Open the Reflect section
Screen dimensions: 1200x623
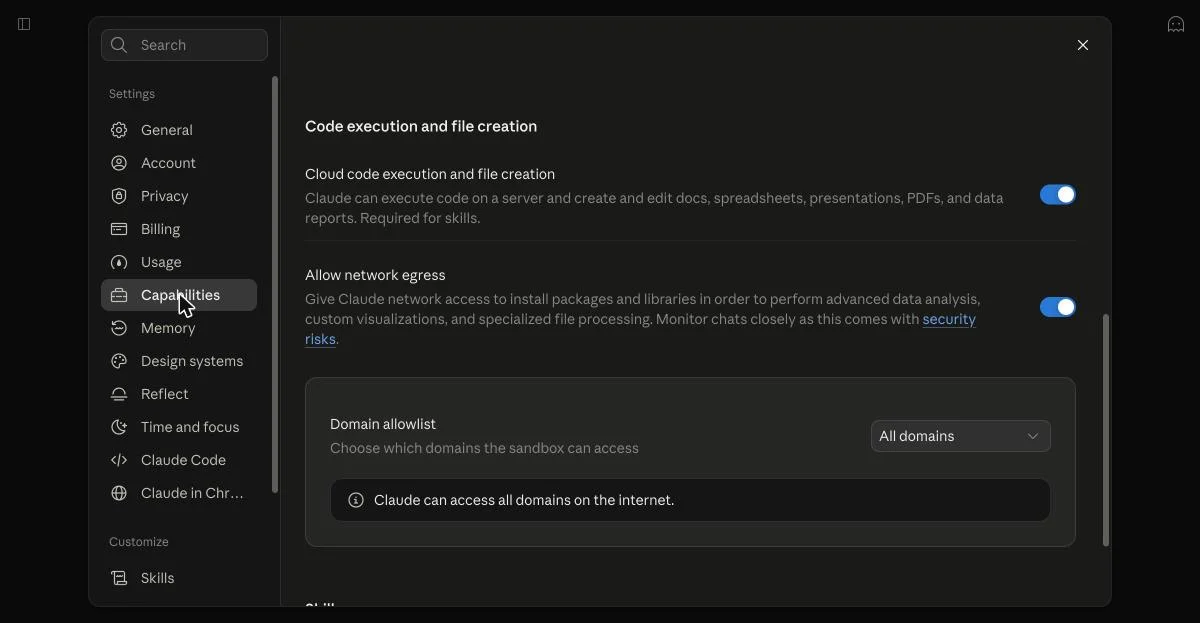pos(179,394)
